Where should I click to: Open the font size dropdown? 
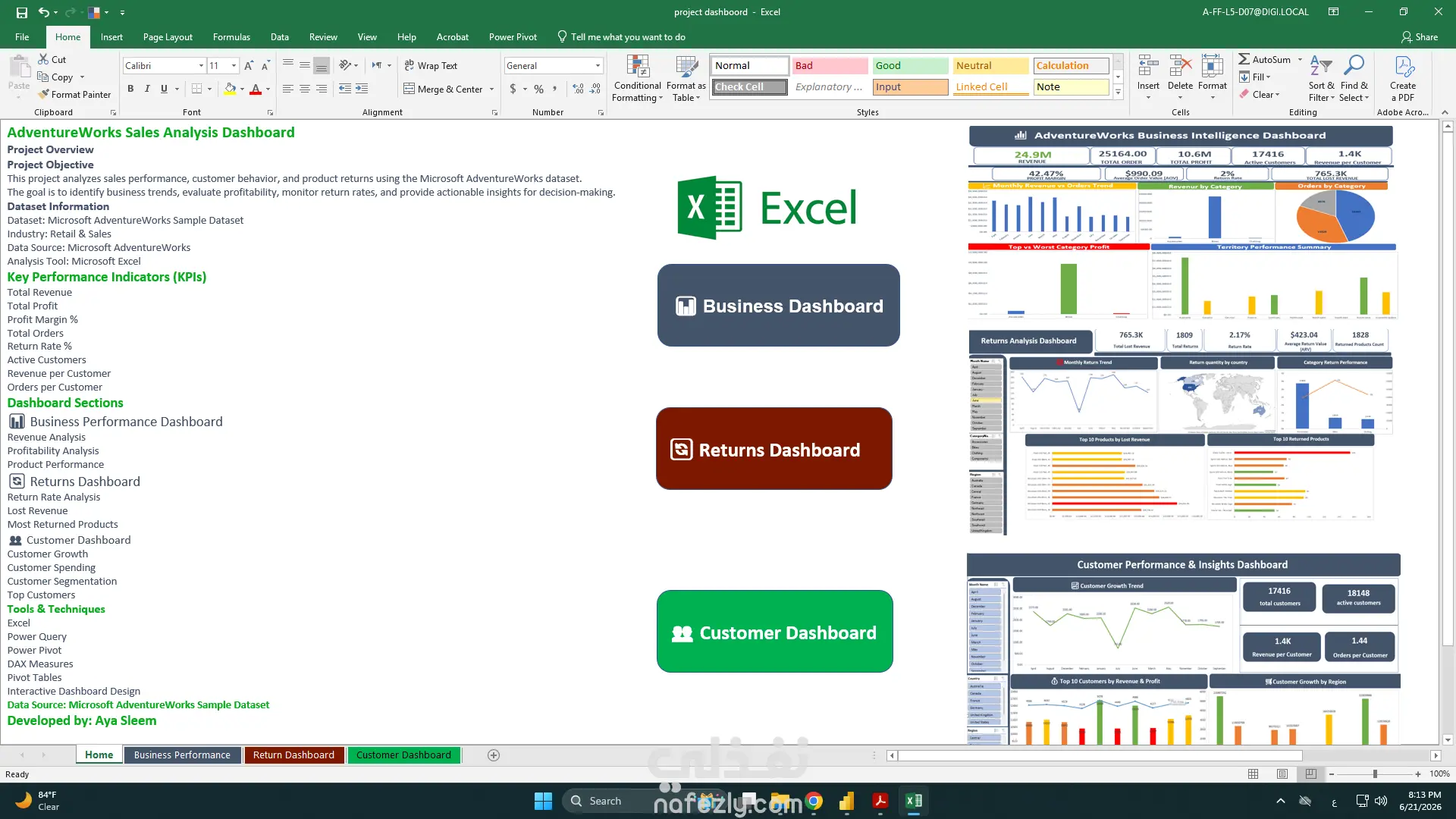(x=234, y=66)
